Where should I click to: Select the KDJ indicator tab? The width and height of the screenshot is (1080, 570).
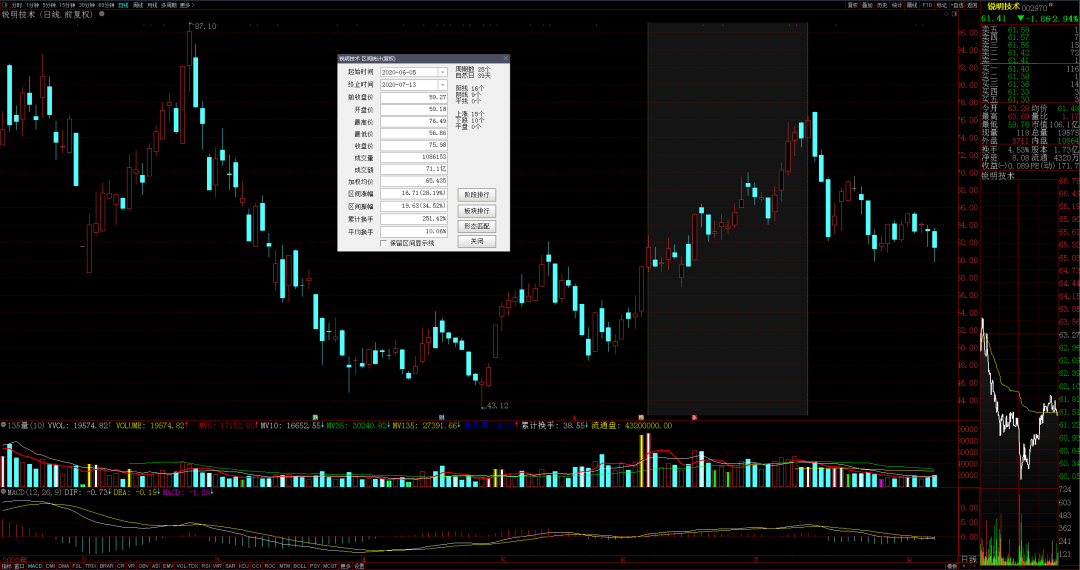pos(244,566)
